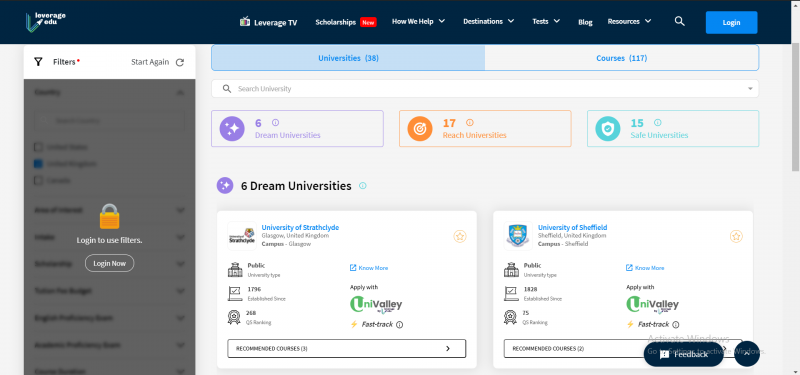Expand the Tuition Fee Budget filter
This screenshot has height=375, width=800.
[180, 291]
